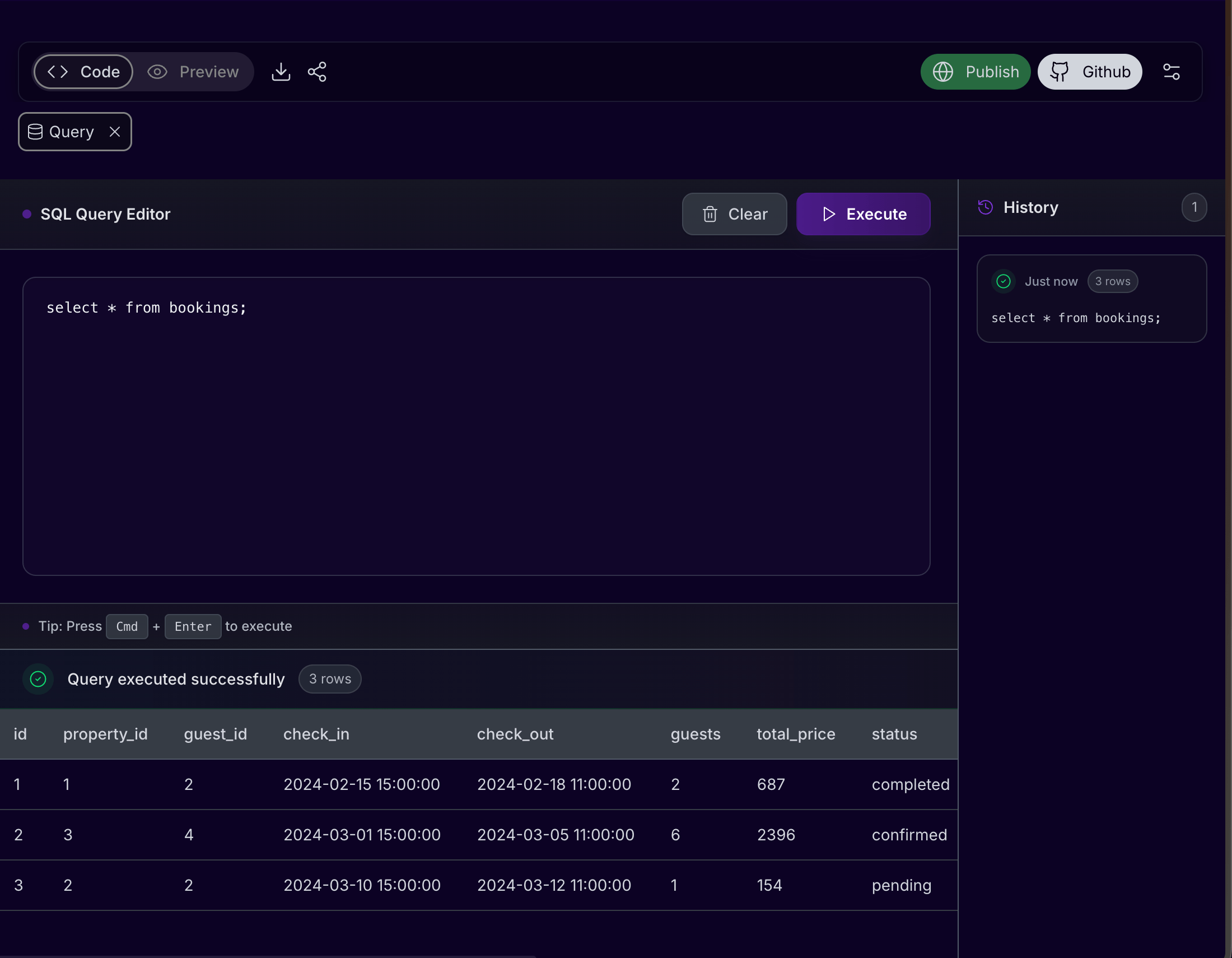Screen dimensions: 1232x958
Task: Open the Github integration button
Action: tap(1090, 72)
